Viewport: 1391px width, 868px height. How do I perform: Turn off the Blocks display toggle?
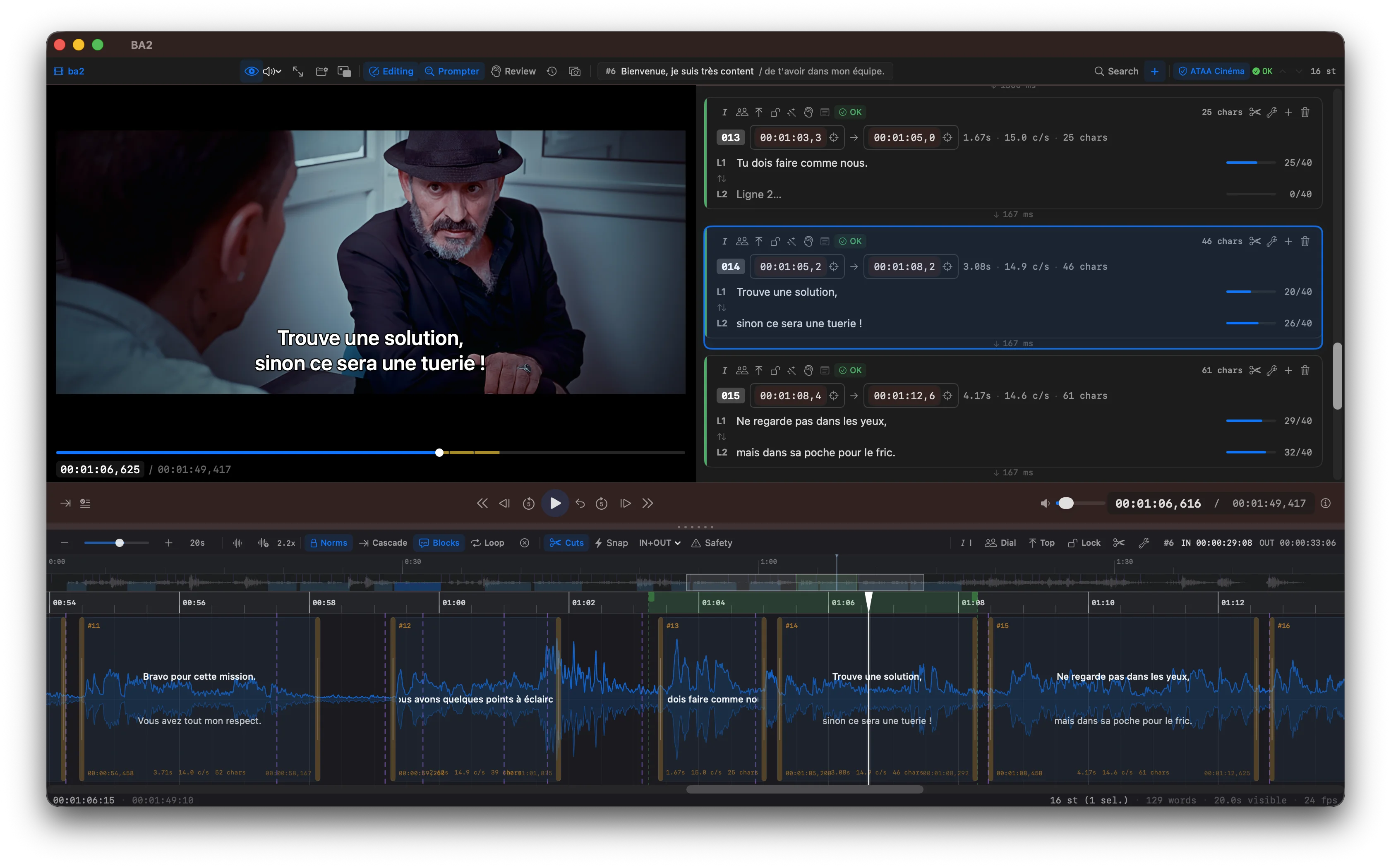tap(439, 542)
